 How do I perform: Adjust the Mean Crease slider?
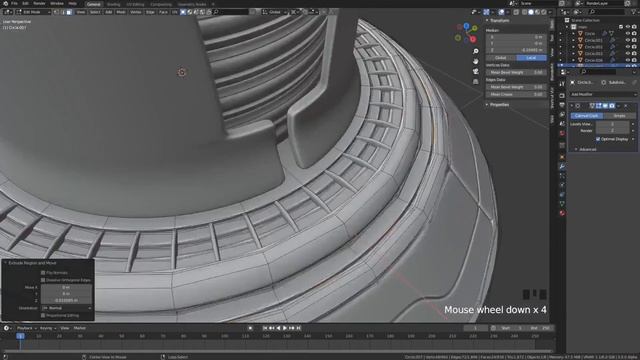click(516, 94)
